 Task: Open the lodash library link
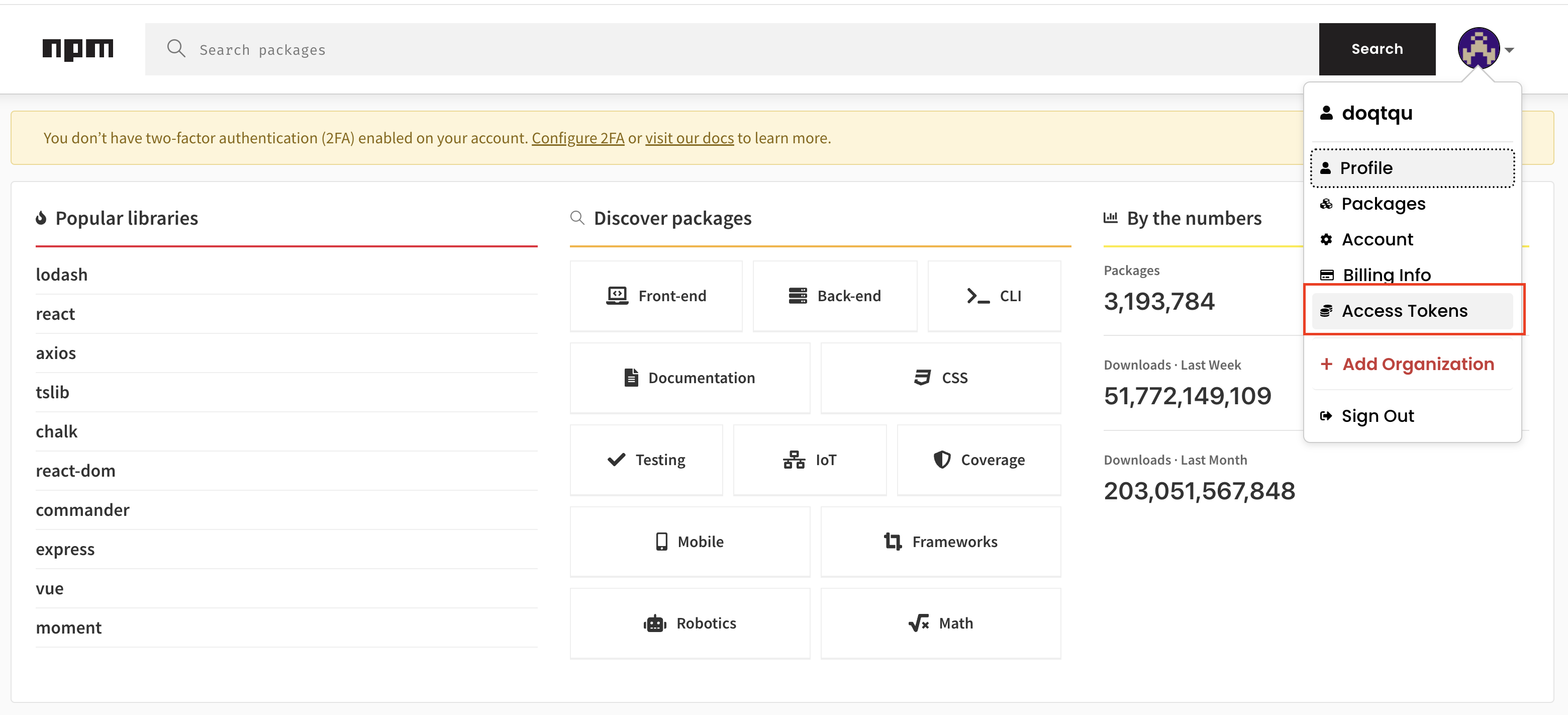pos(61,275)
